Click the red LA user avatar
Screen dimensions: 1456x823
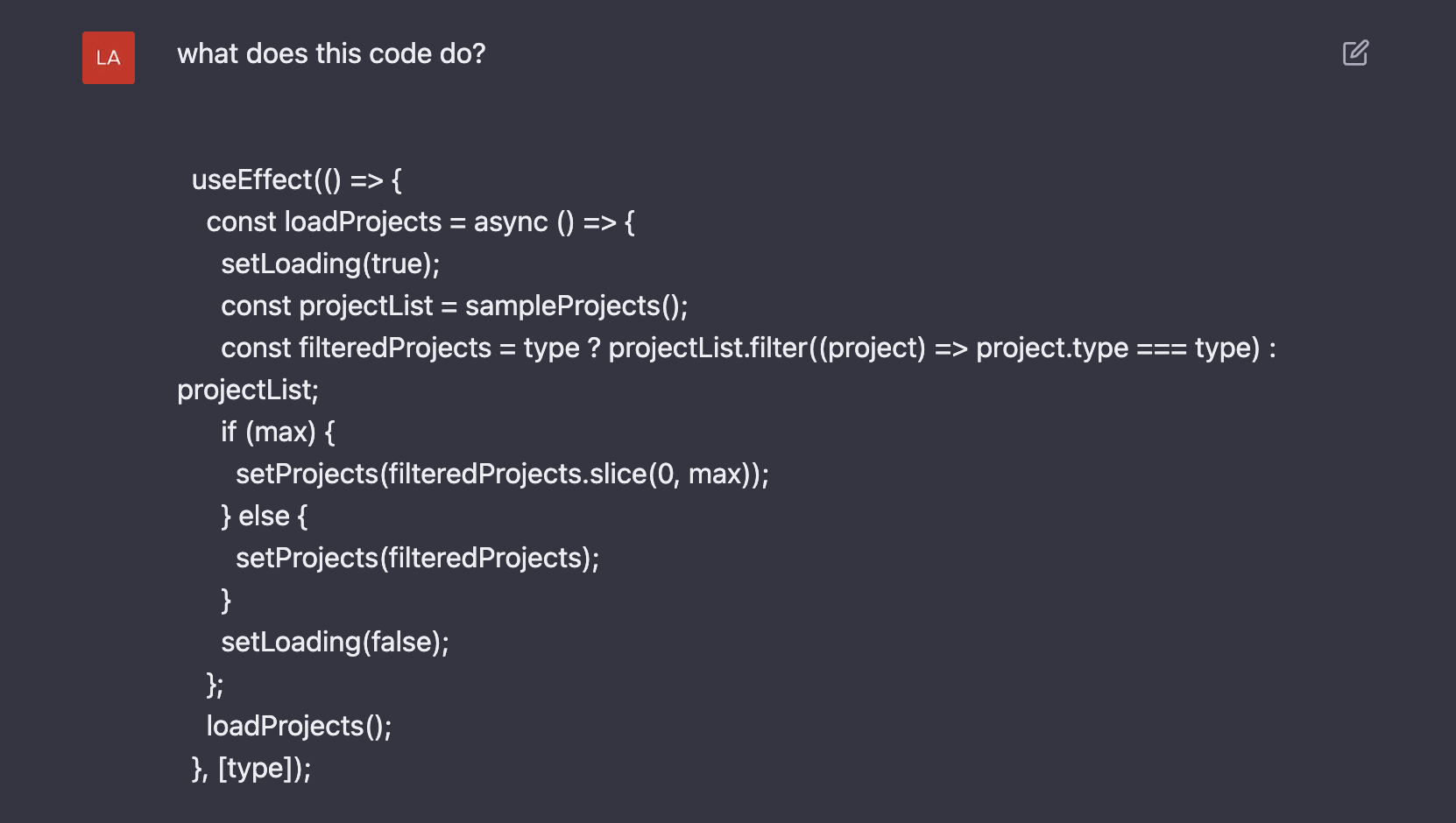[x=109, y=58]
